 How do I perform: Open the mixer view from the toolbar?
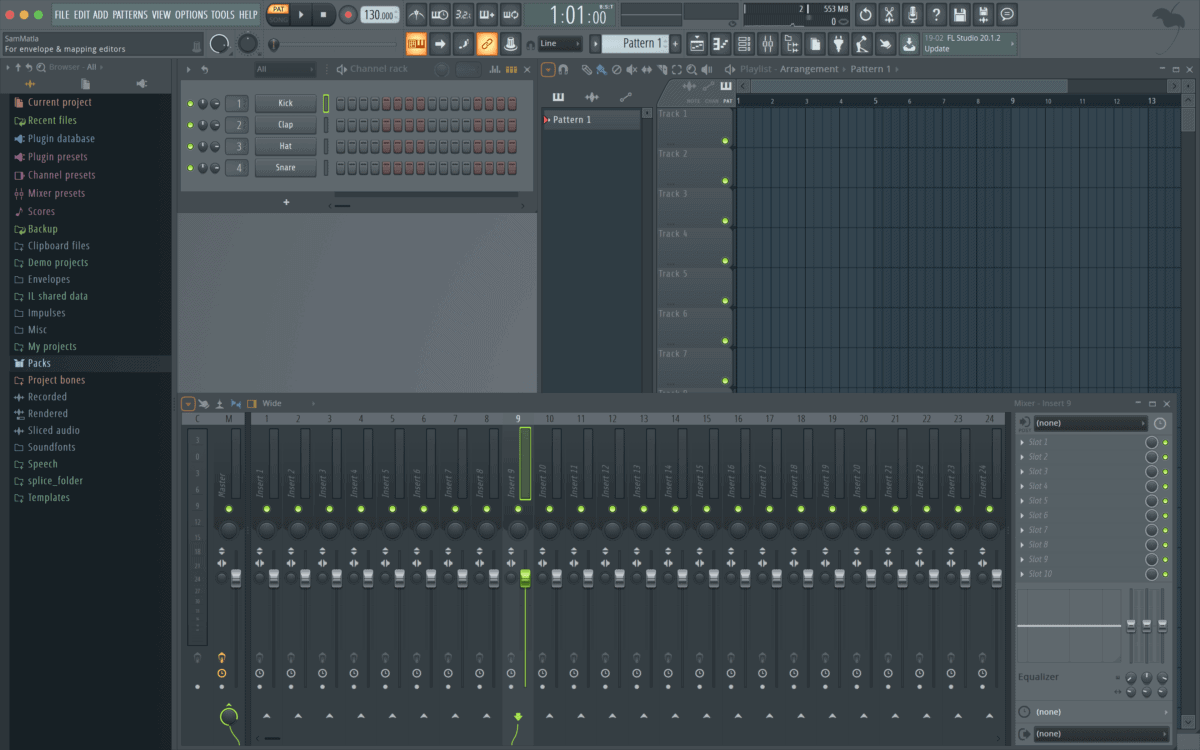(767, 44)
